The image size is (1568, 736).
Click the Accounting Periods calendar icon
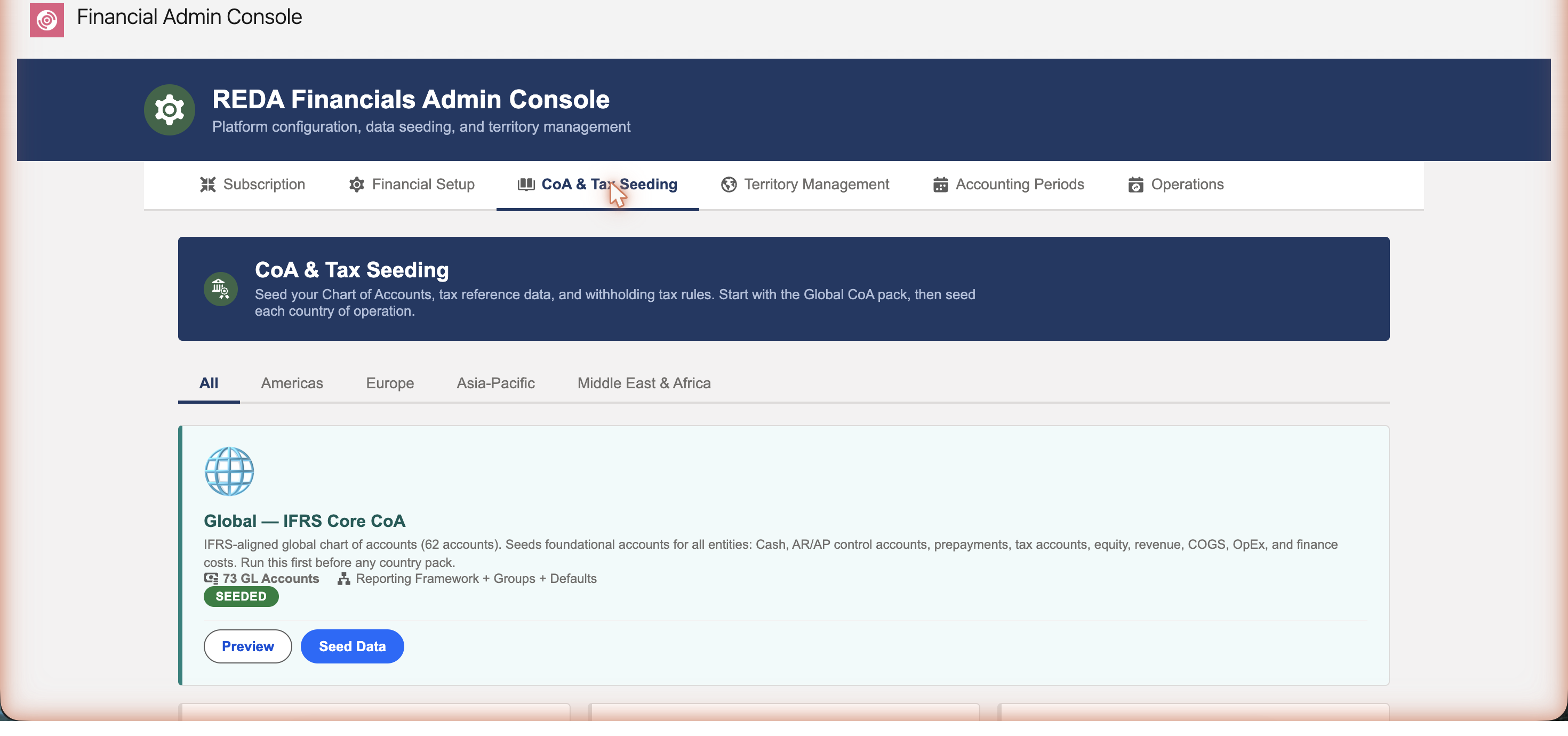pos(940,185)
